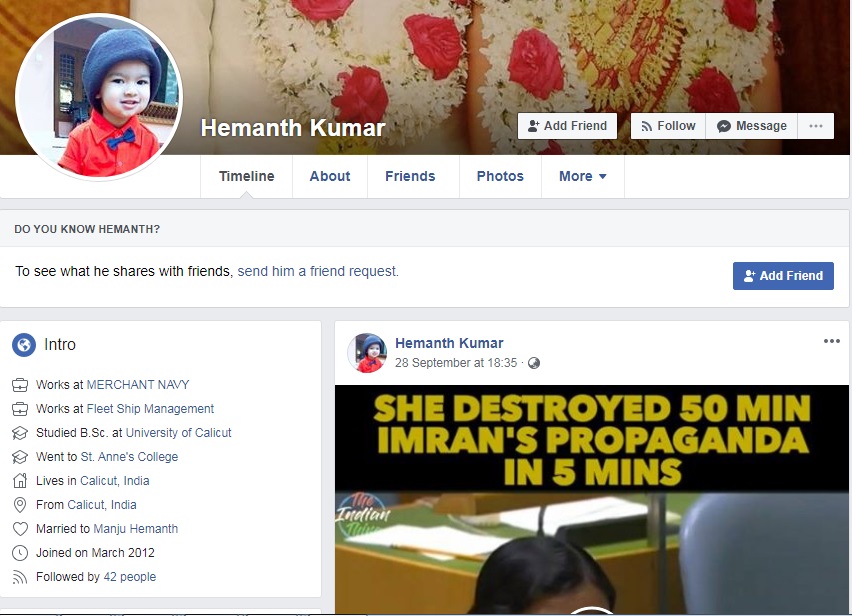Viewport: 852px width, 616px height.
Task: View the 42 people followers link
Action: (129, 577)
